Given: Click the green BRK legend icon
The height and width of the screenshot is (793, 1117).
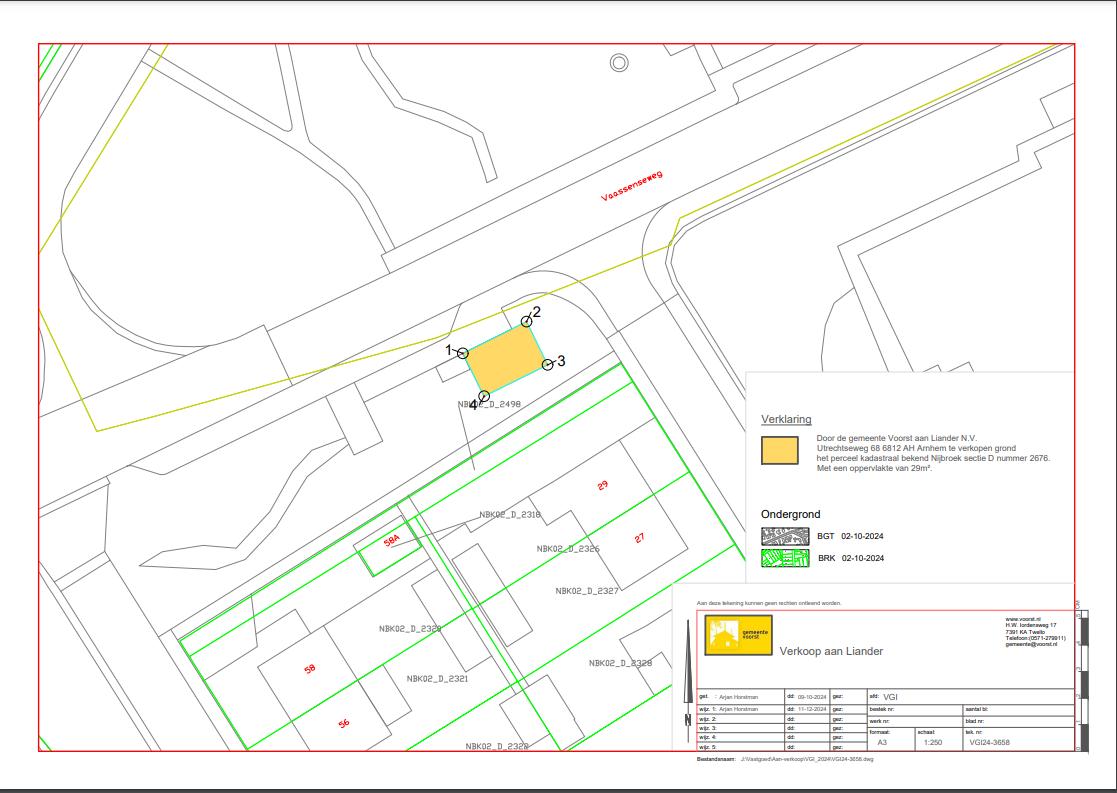Looking at the screenshot, I should 785,558.
